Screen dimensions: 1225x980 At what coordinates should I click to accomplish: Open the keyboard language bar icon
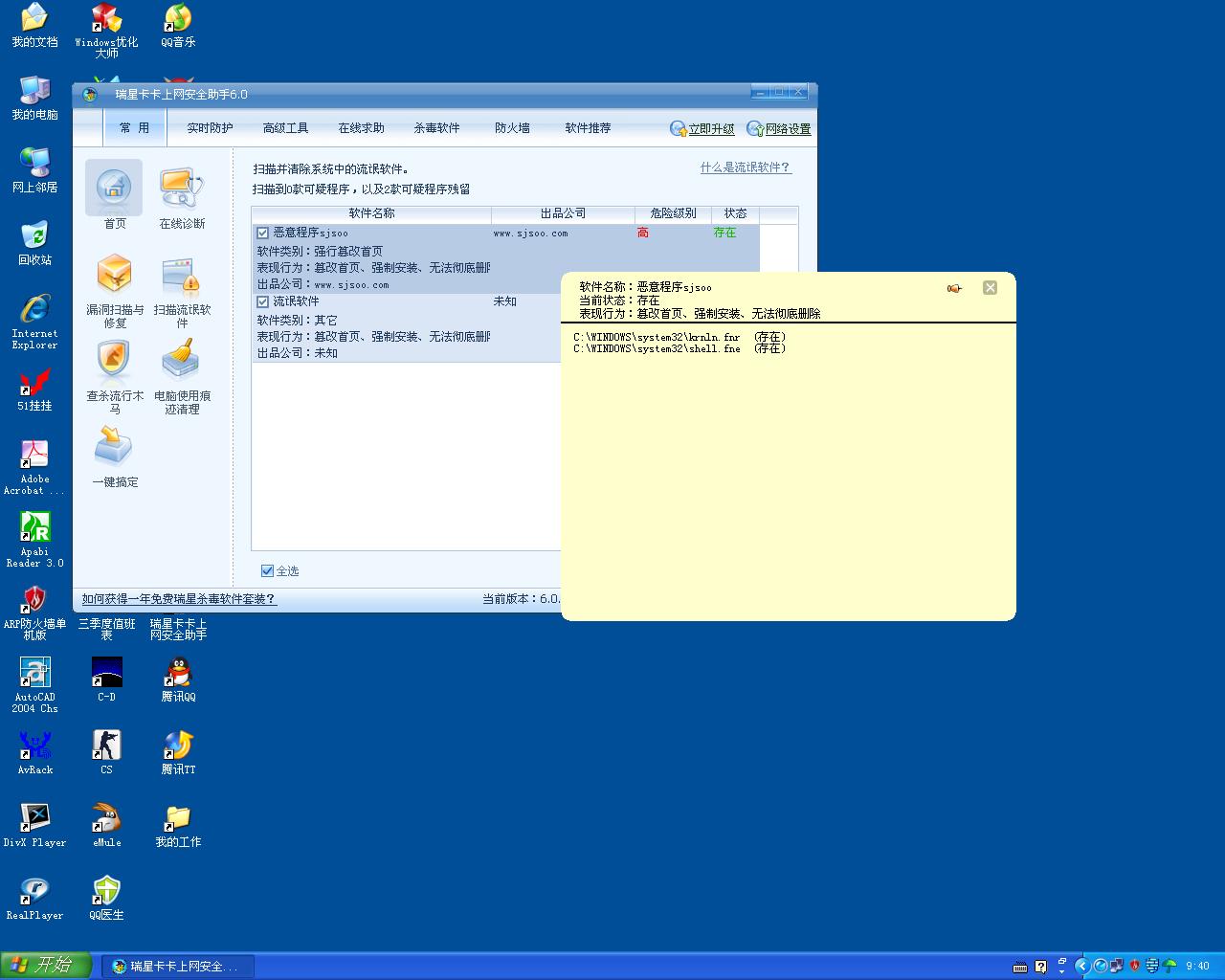1020,967
